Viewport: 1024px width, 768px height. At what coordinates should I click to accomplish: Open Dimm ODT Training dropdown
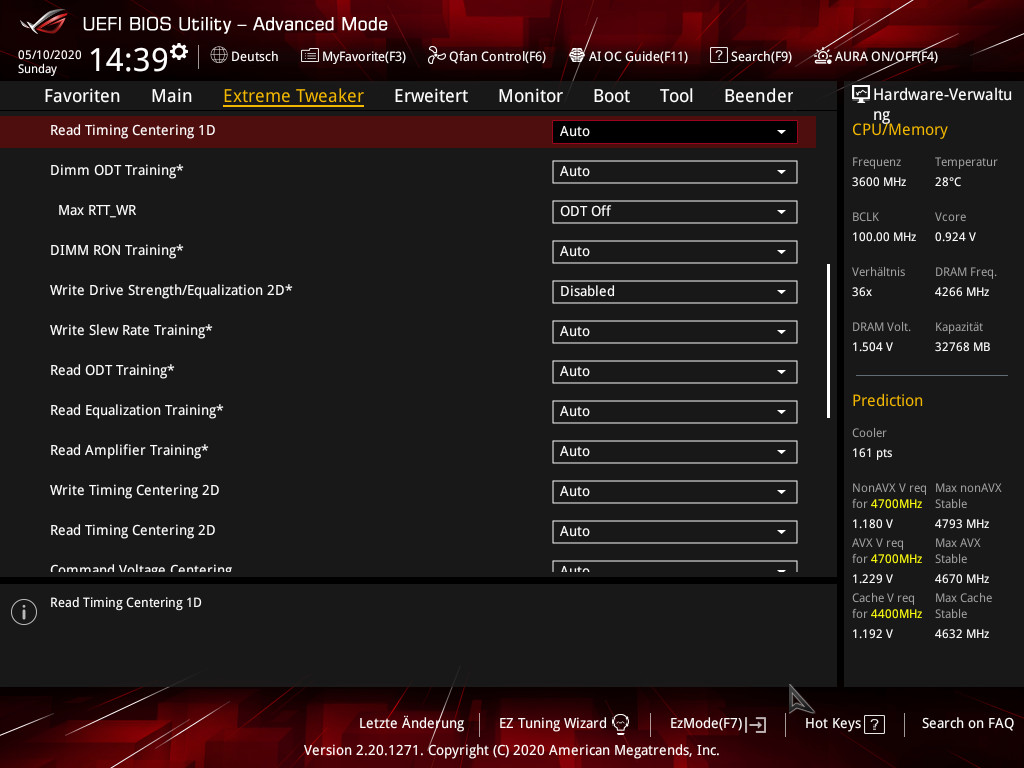(675, 172)
